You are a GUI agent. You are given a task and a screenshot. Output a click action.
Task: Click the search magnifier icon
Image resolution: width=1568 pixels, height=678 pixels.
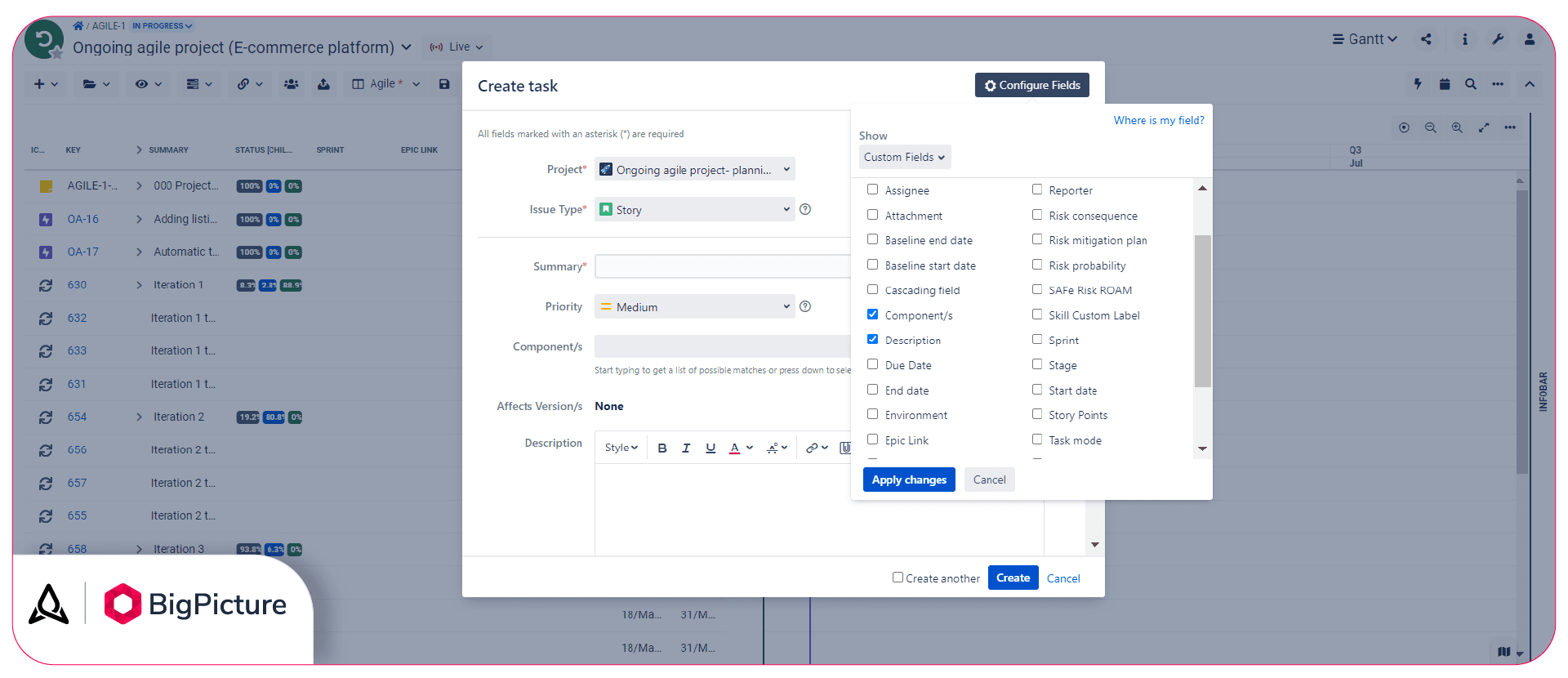pyautogui.click(x=1471, y=84)
